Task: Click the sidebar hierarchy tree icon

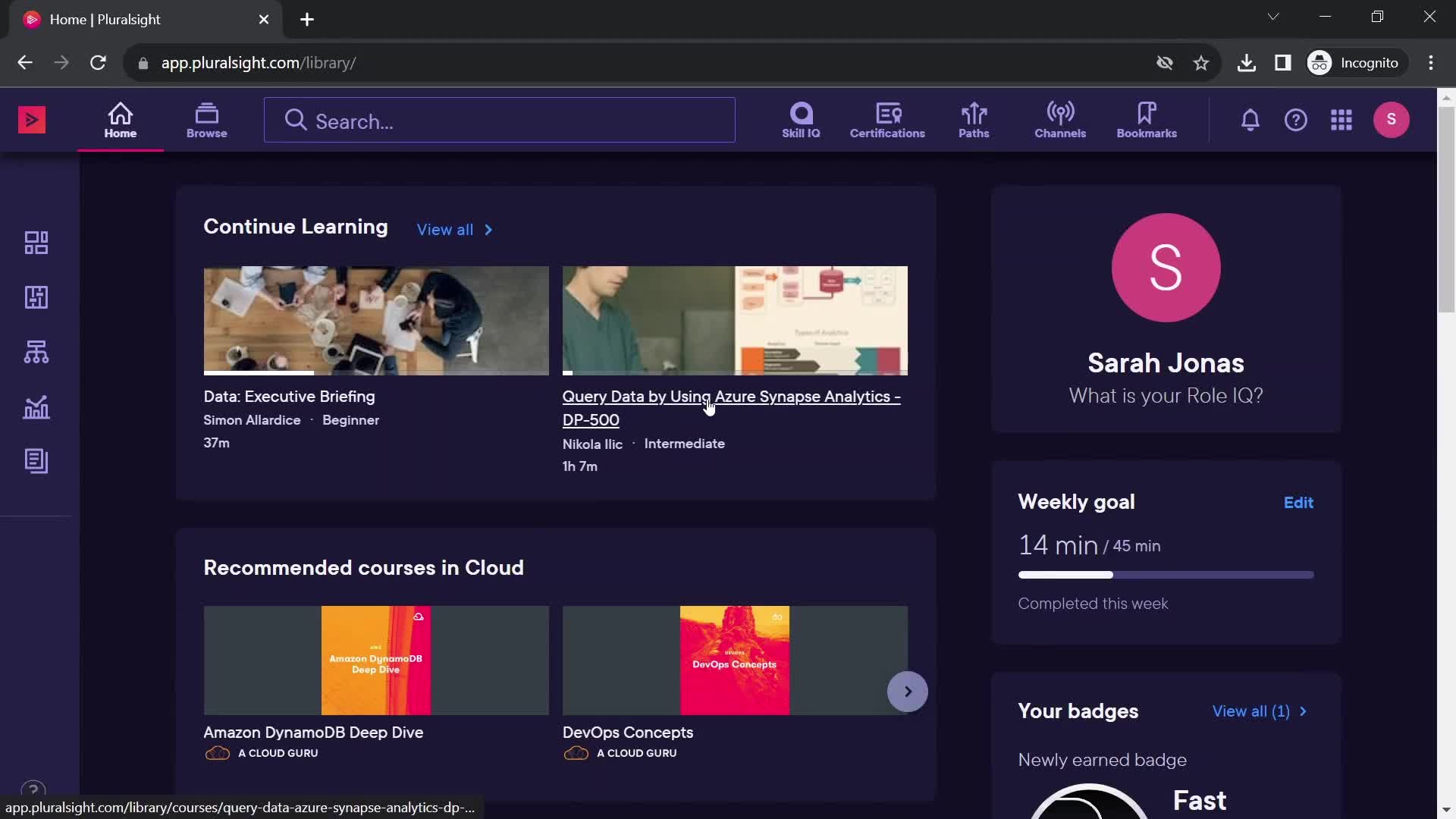Action: pyautogui.click(x=36, y=352)
